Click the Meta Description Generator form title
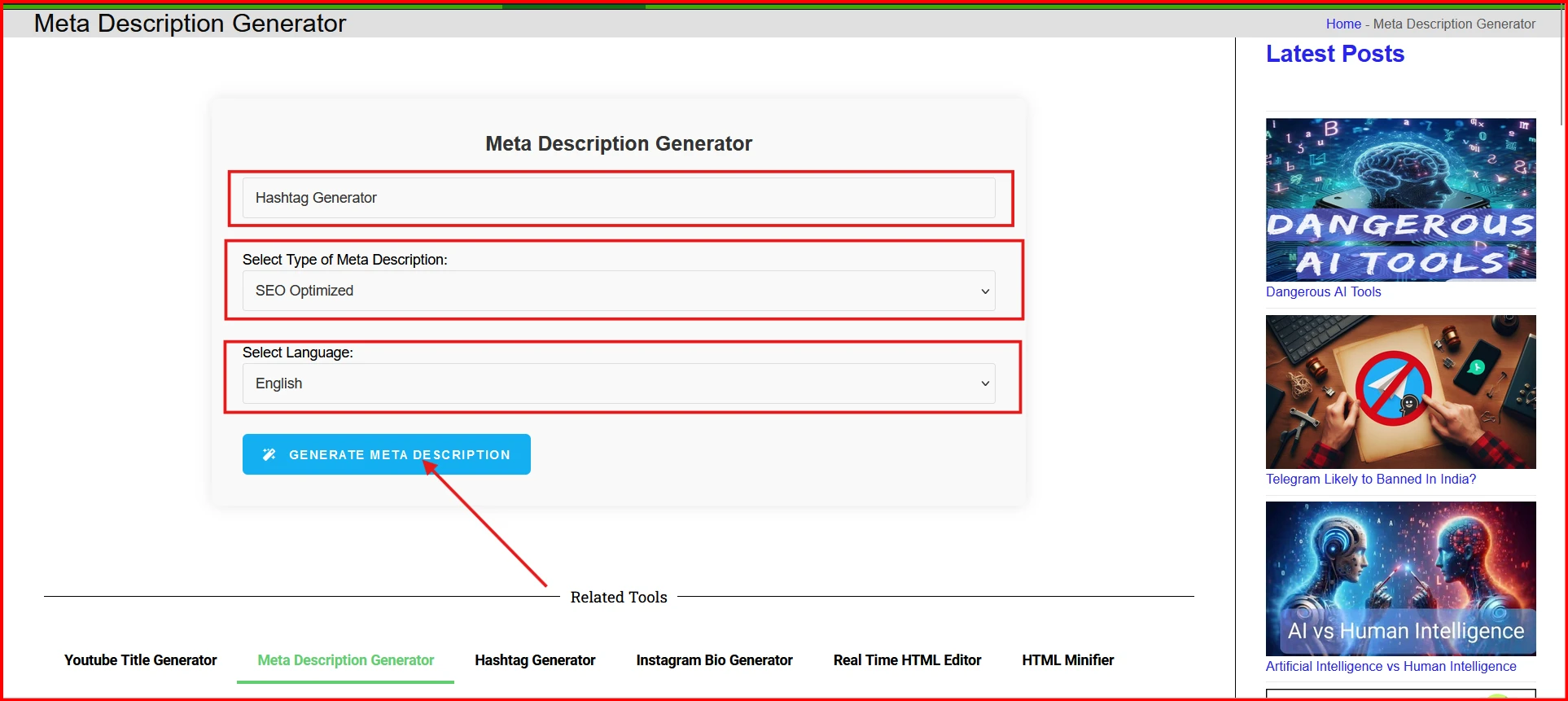This screenshot has width=1568, height=701. pos(619,144)
